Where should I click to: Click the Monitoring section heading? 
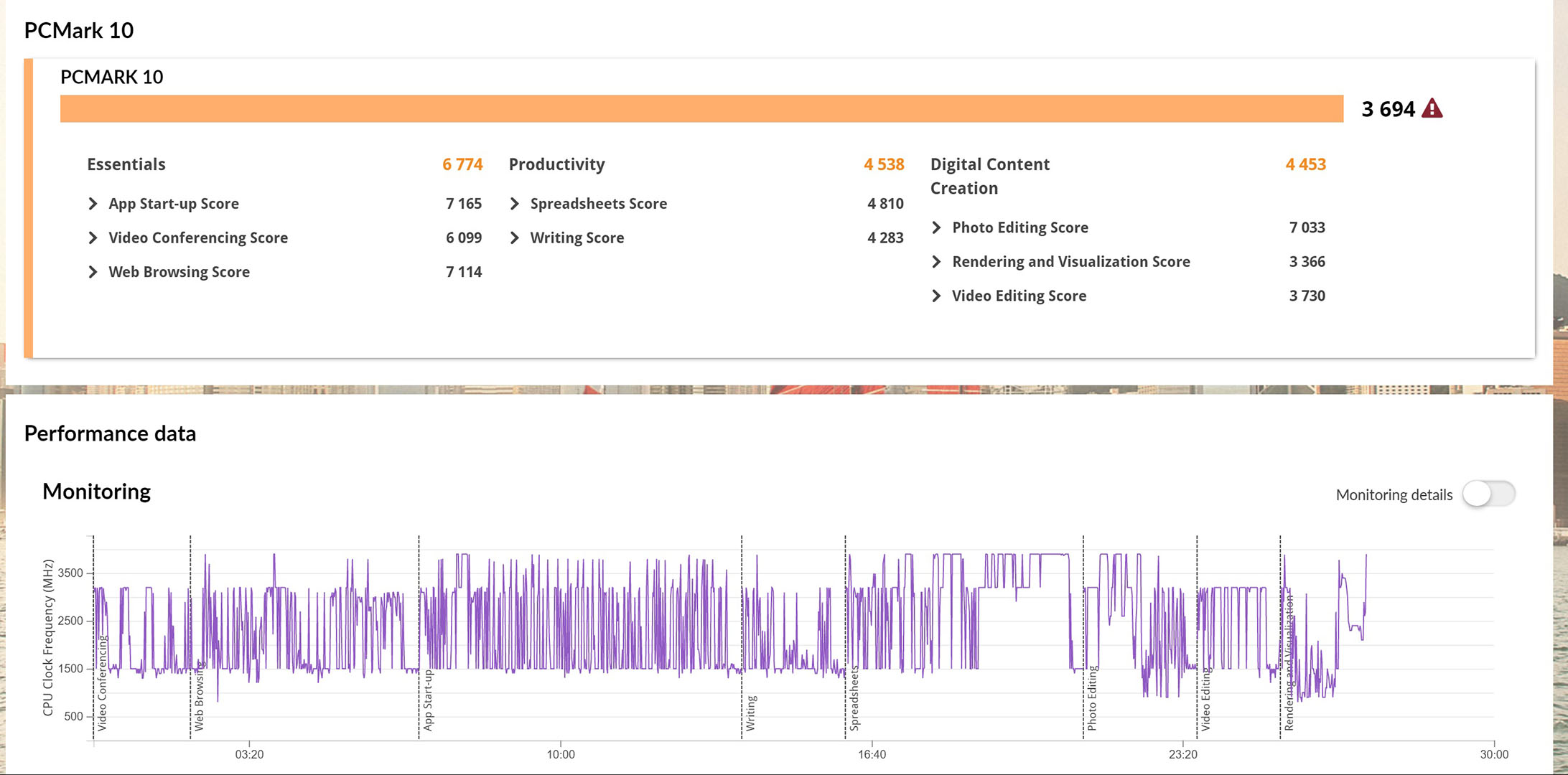point(97,492)
